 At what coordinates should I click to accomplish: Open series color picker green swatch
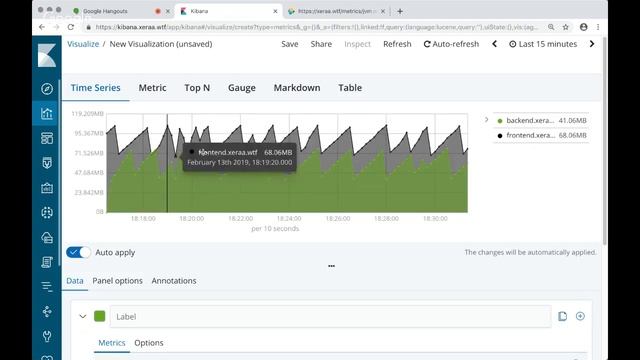[x=100, y=316]
